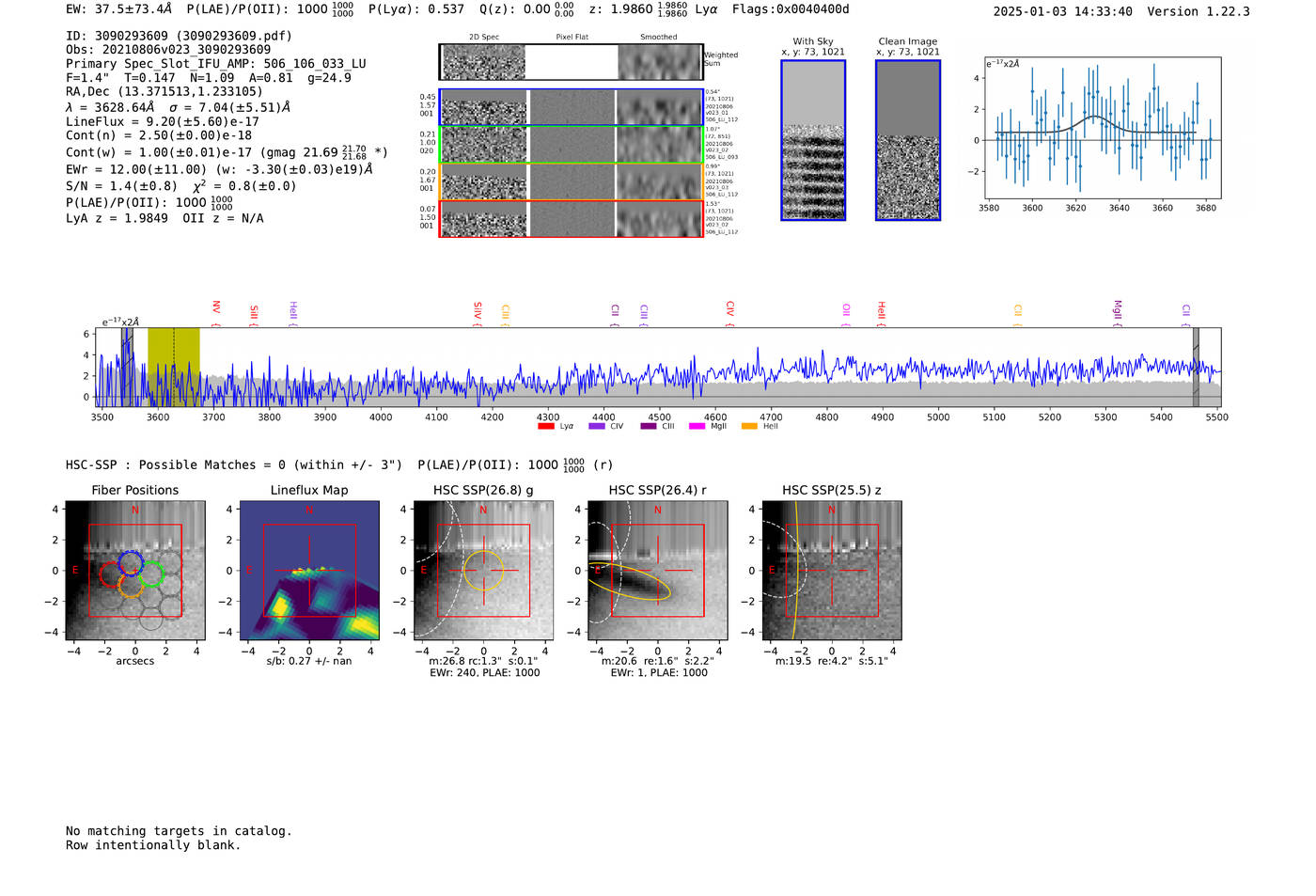Click the 's/b: 0.27 +/- nan' caption
The width and height of the screenshot is (1316, 896).
[x=309, y=661]
